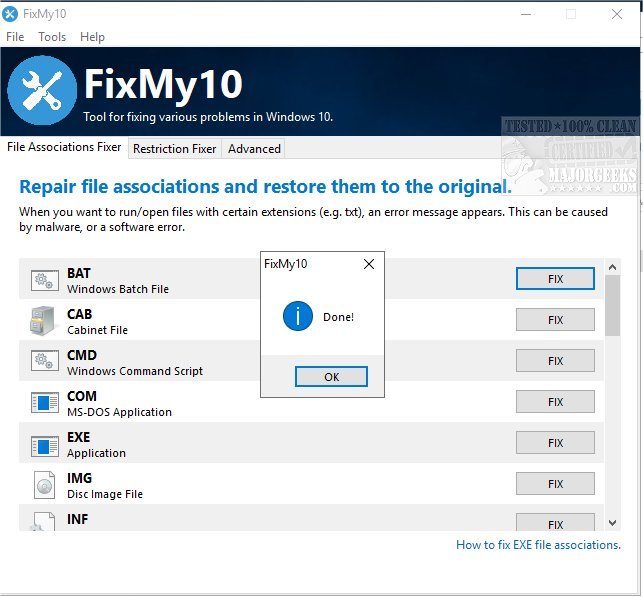The width and height of the screenshot is (643, 597).
Task: Click the file list scrollbar thumb
Action: pyautogui.click(x=613, y=306)
